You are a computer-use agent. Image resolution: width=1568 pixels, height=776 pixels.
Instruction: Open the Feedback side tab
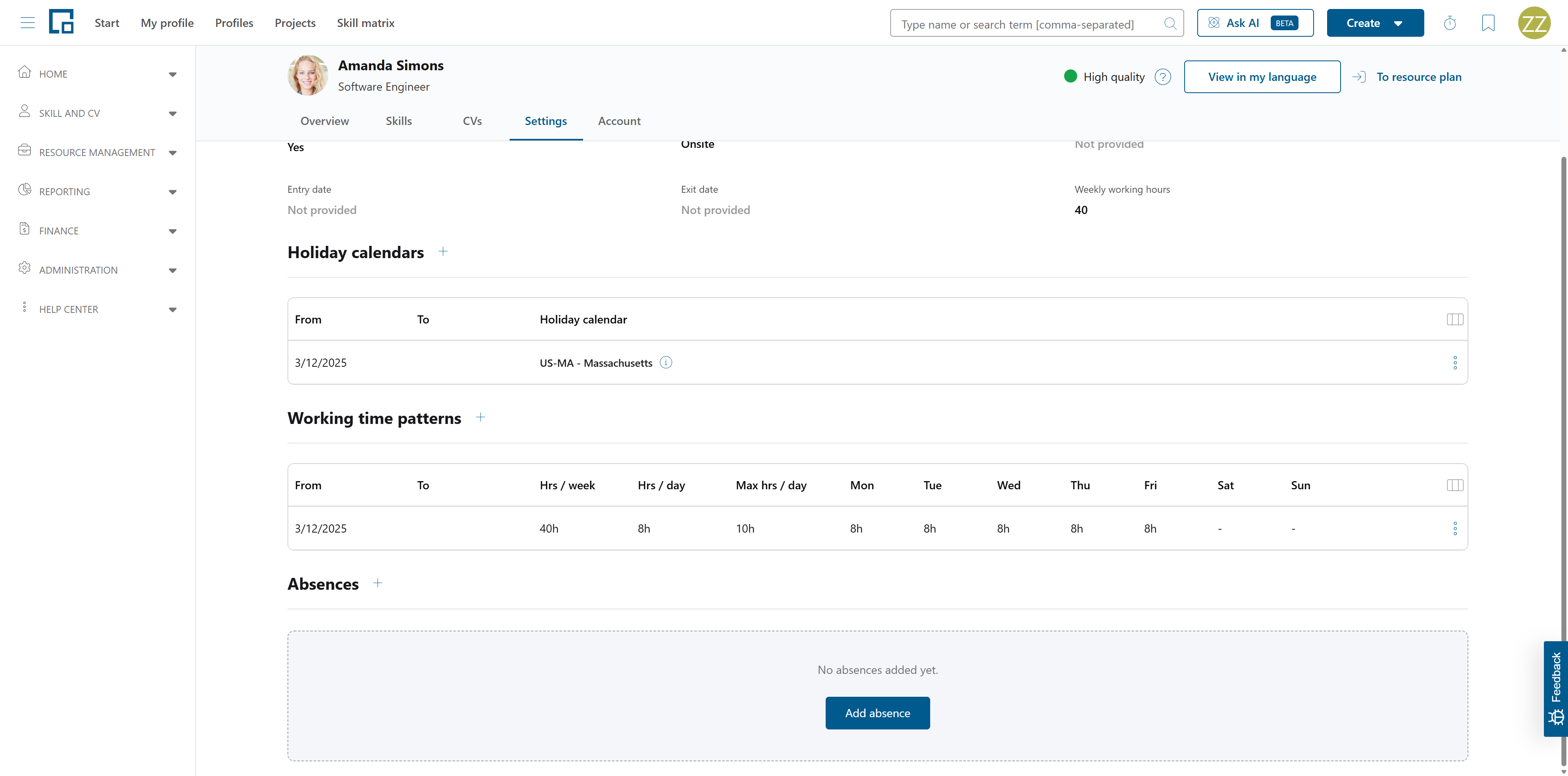coord(1556,688)
